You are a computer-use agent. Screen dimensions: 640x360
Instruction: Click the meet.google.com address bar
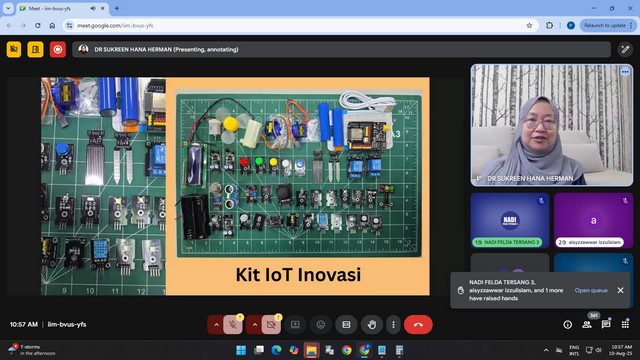pyautogui.click(x=298, y=25)
